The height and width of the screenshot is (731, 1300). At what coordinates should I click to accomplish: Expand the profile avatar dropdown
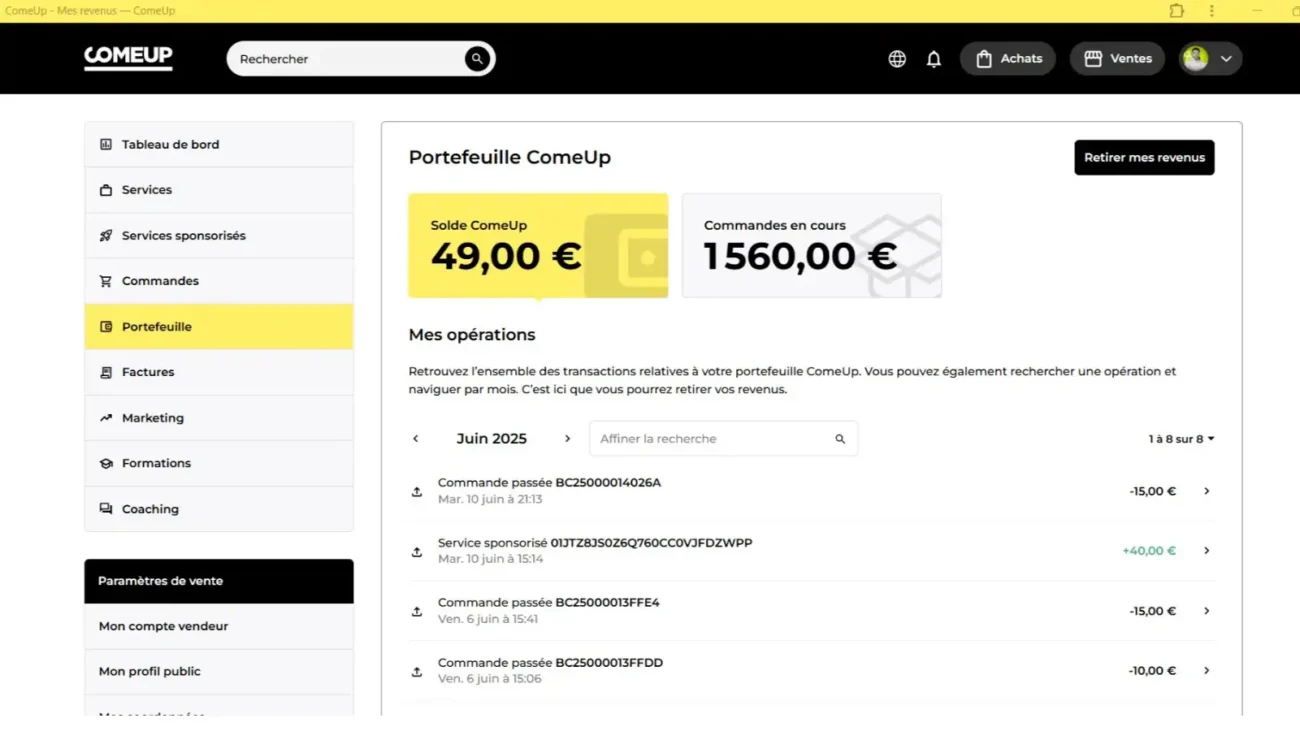click(x=1210, y=59)
